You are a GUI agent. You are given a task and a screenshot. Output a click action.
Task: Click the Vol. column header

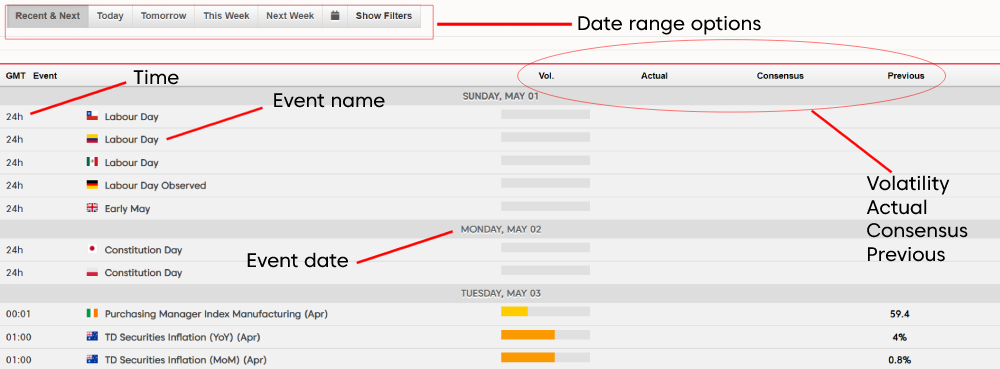point(546,76)
